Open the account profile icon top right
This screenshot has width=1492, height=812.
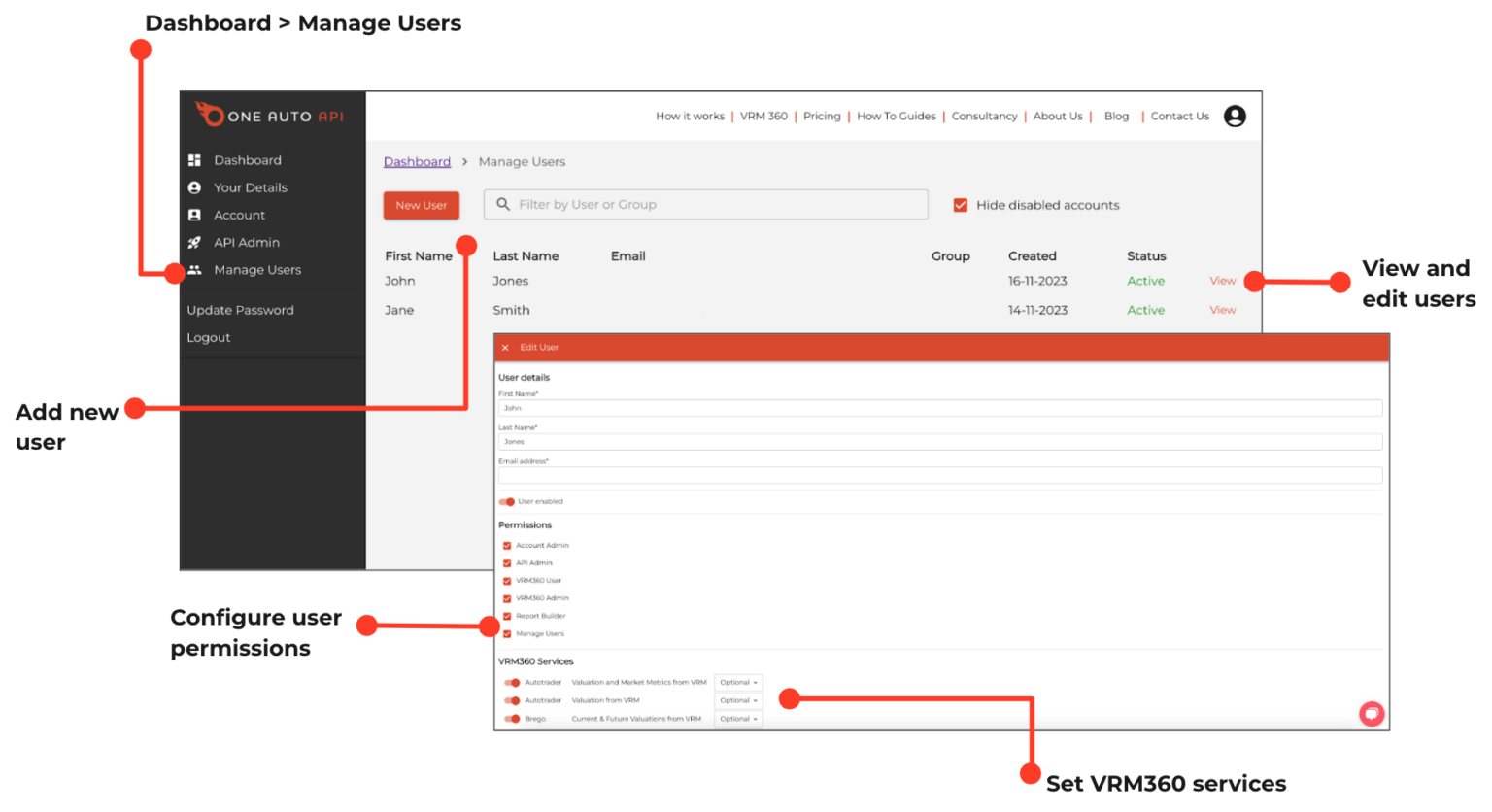click(1235, 116)
